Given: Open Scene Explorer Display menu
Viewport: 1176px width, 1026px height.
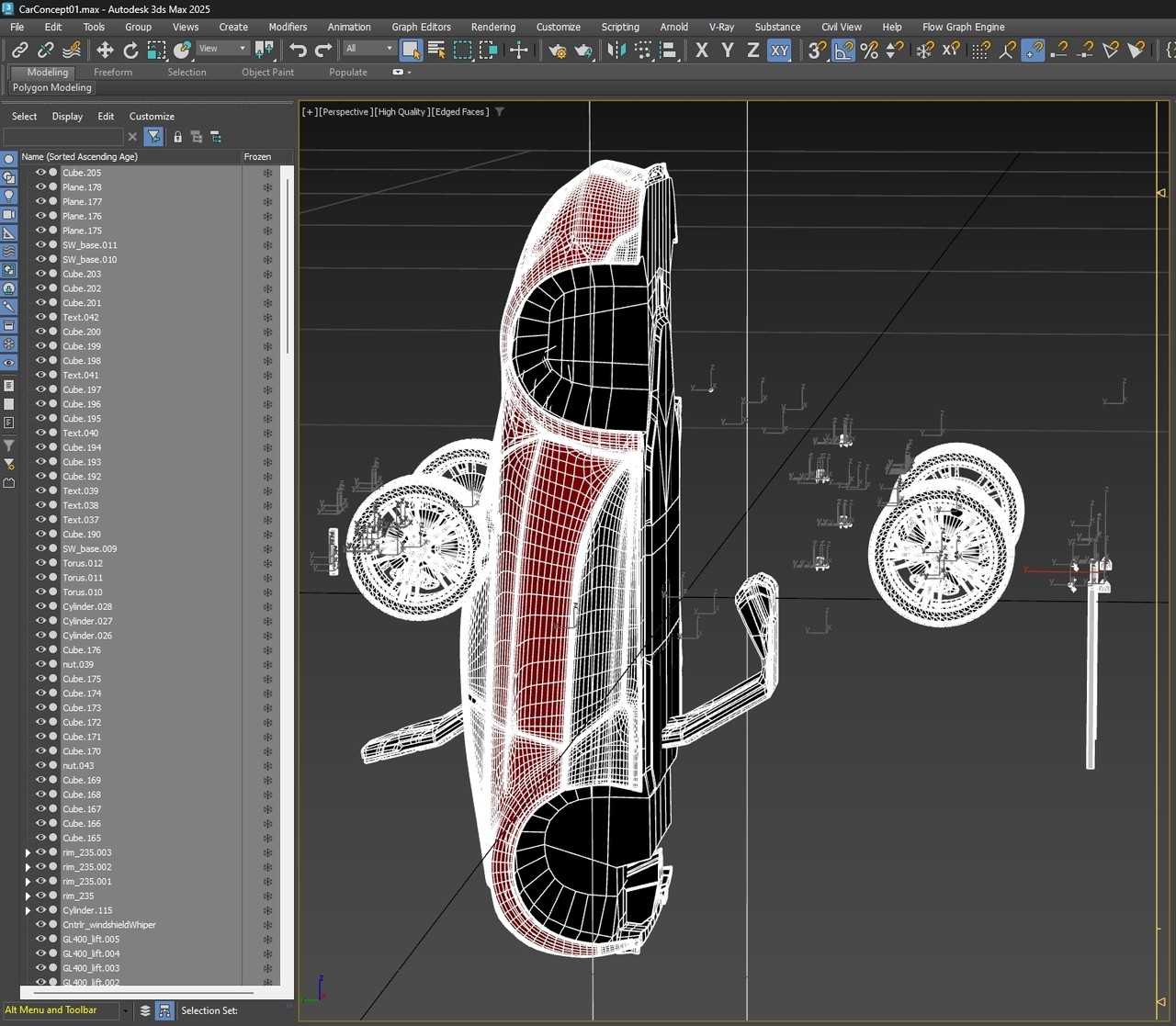Looking at the screenshot, I should pos(67,117).
